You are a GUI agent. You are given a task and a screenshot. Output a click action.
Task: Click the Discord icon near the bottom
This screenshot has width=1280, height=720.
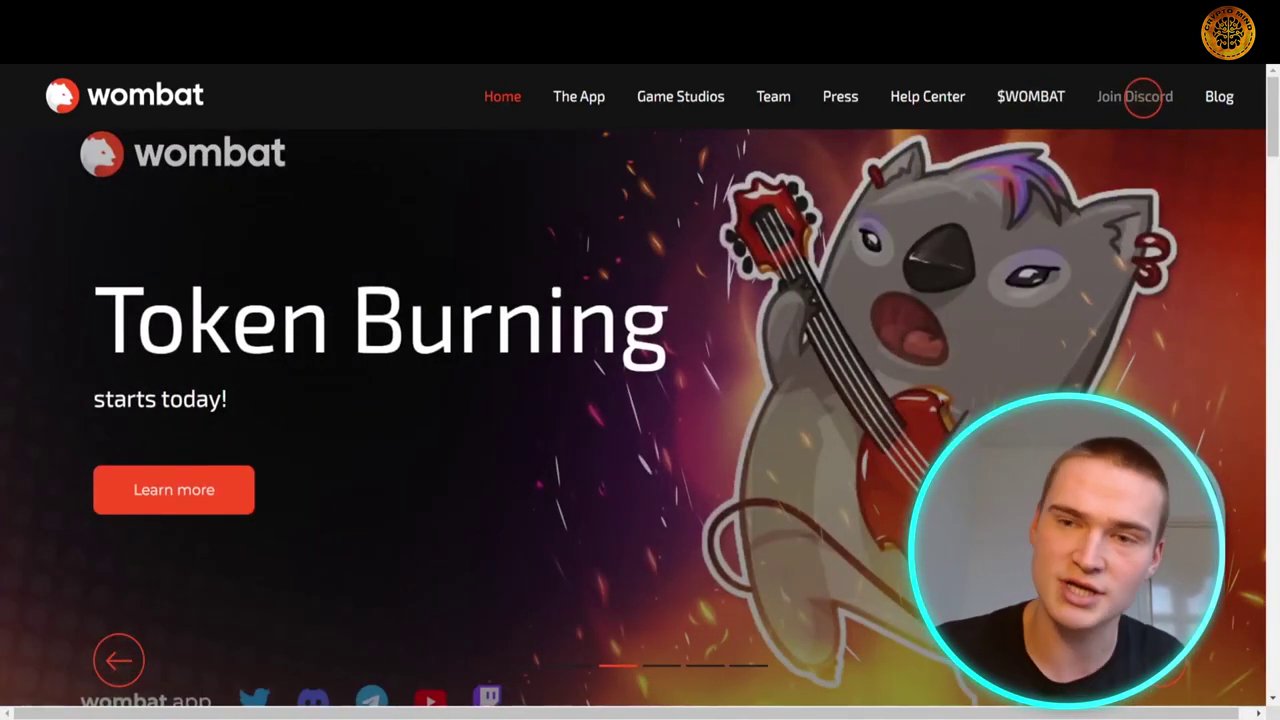click(313, 697)
